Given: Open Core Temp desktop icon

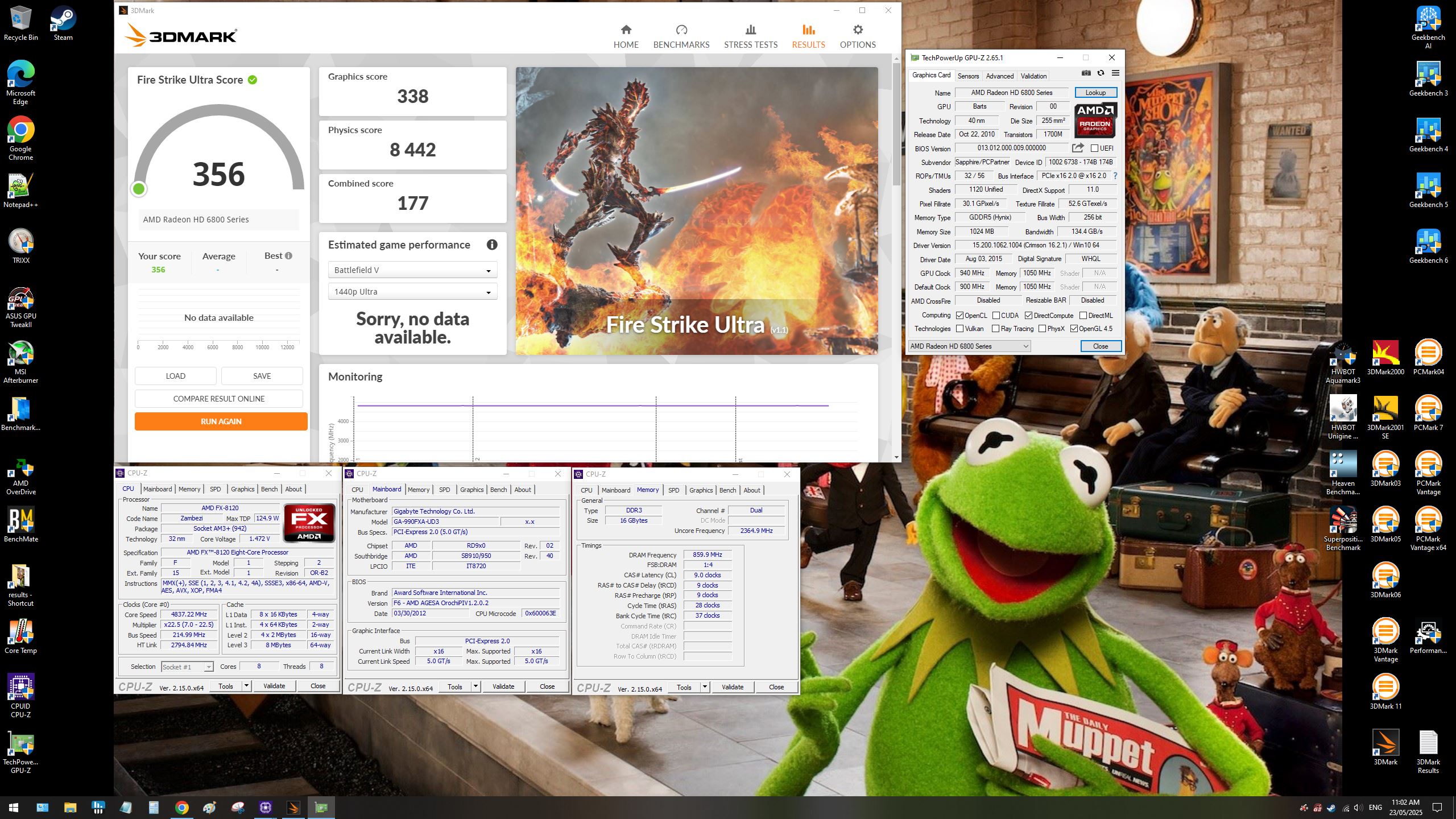Looking at the screenshot, I should point(20,636).
